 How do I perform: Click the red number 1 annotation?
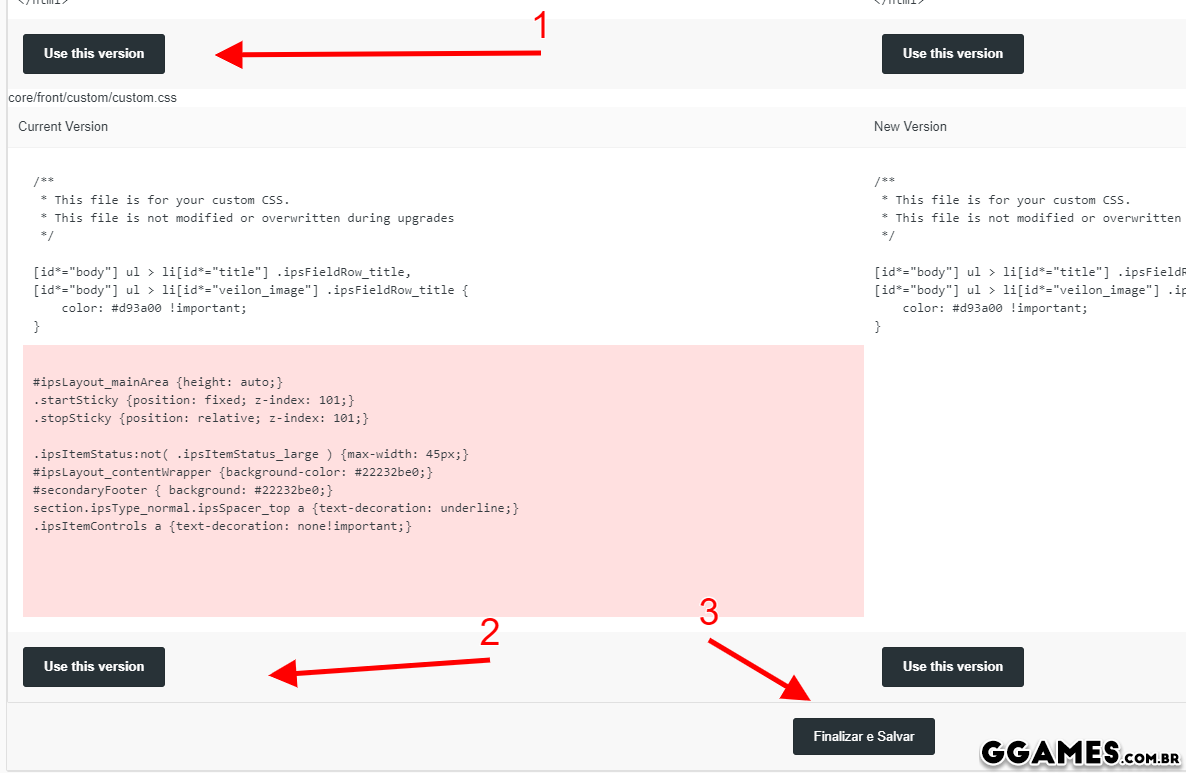[541, 27]
